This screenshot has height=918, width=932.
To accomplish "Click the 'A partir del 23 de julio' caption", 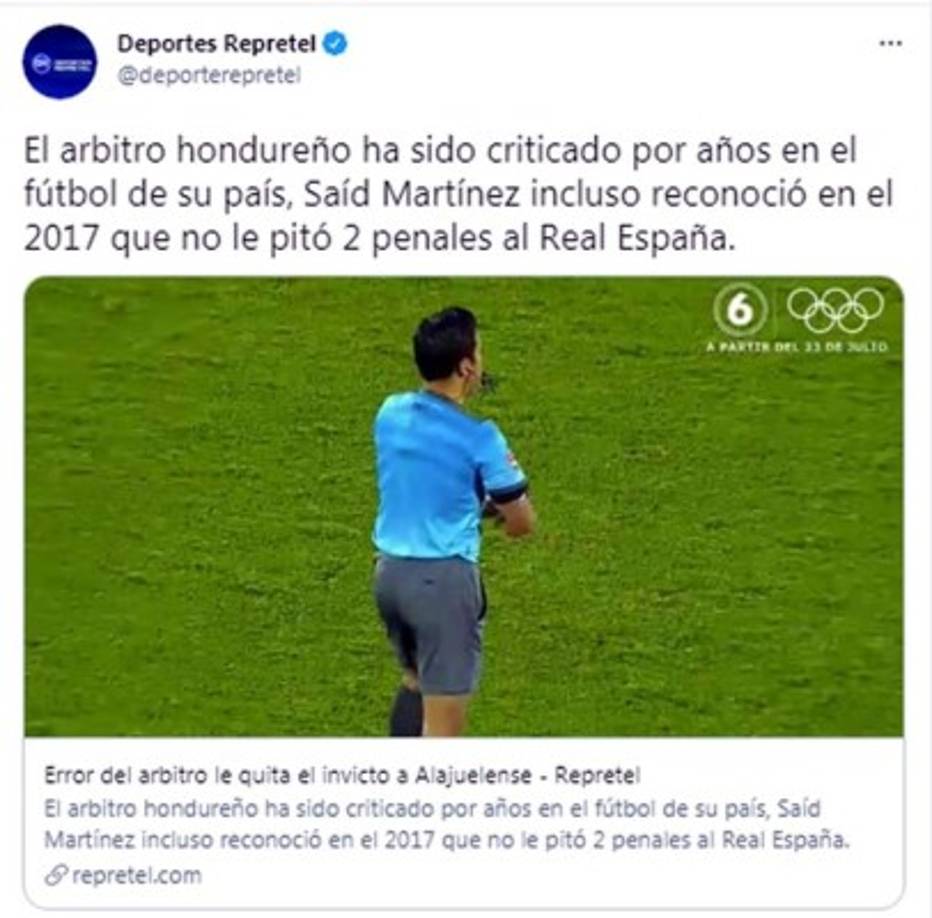I will point(797,346).
